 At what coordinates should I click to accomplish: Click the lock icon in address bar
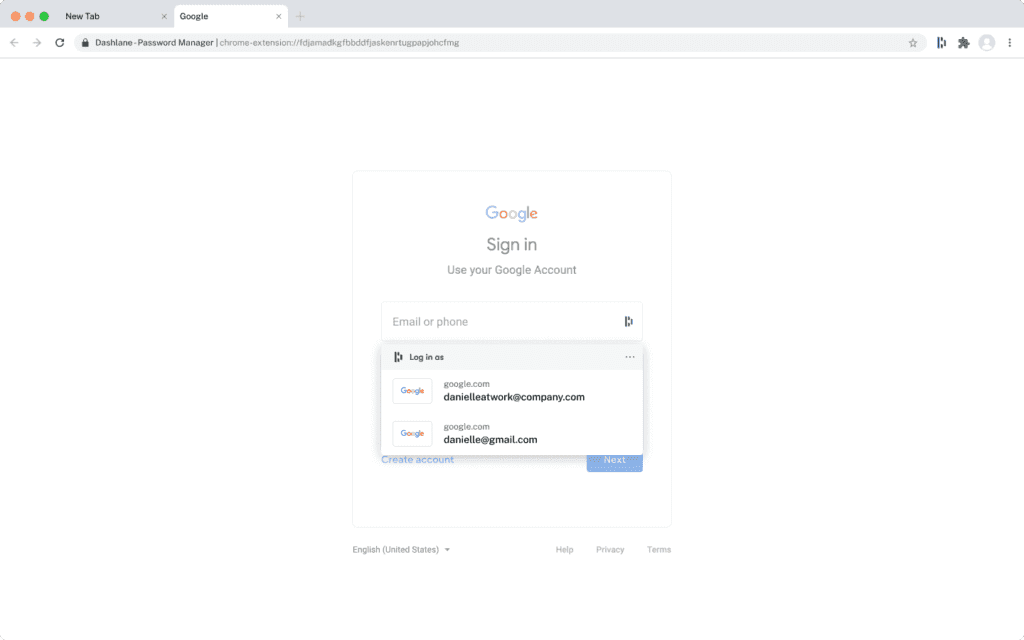(85, 42)
